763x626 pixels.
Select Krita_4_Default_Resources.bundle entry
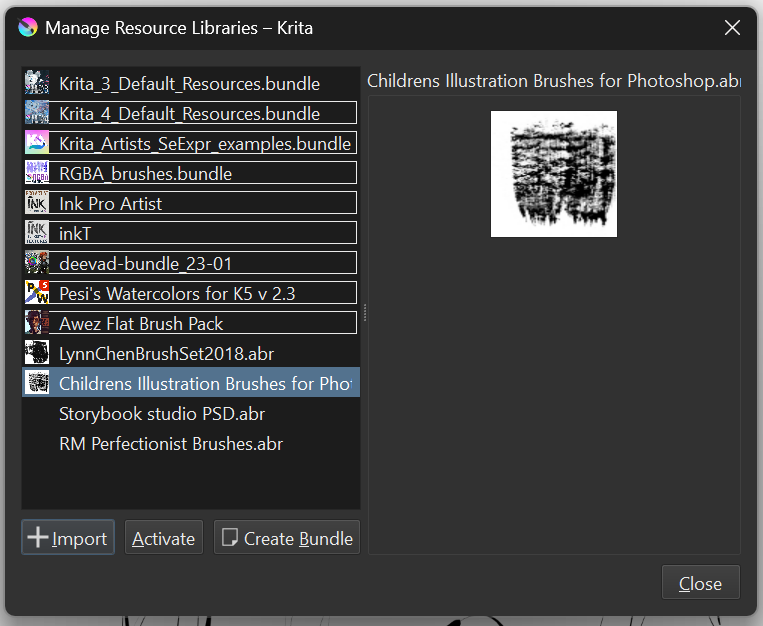[191, 113]
